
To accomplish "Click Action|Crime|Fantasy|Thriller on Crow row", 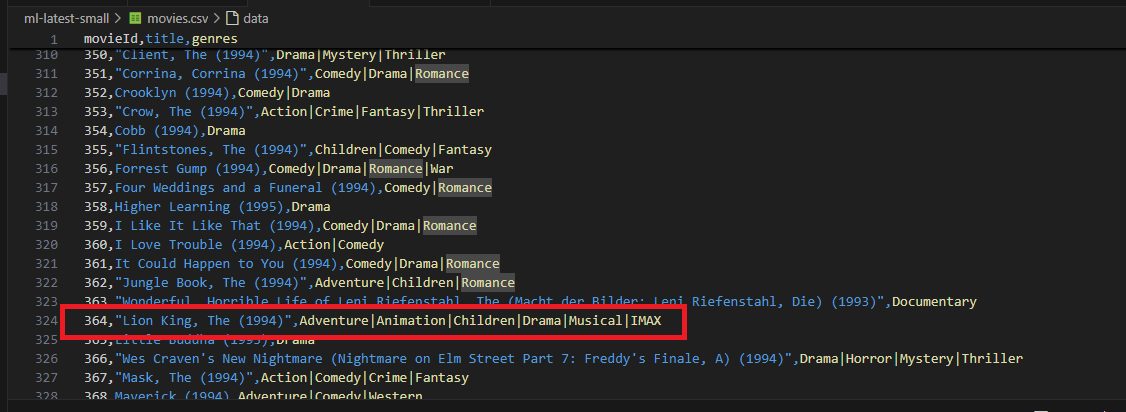I will click(x=373, y=112).
